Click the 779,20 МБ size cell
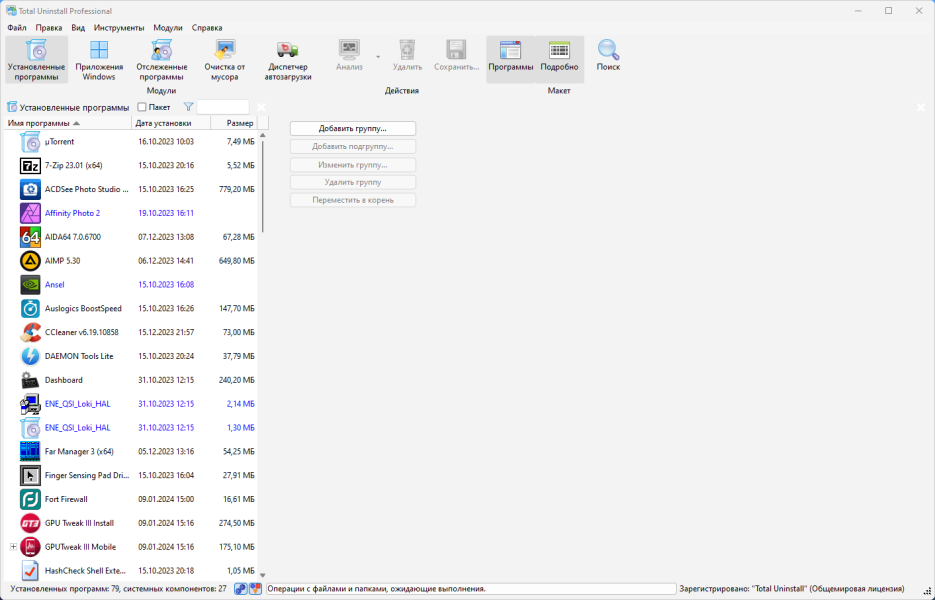935x600 pixels. (x=236, y=190)
